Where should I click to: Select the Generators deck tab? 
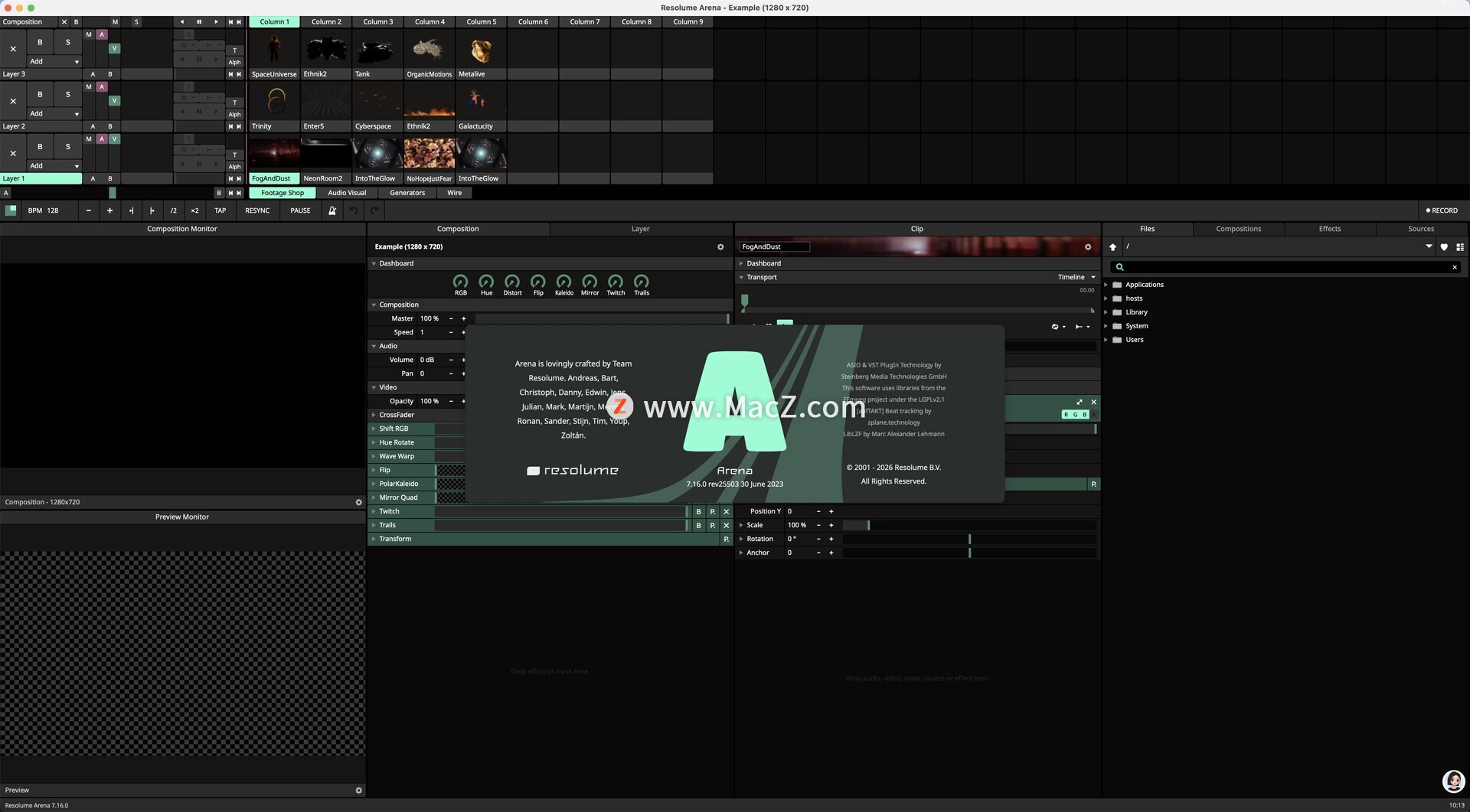tap(407, 193)
